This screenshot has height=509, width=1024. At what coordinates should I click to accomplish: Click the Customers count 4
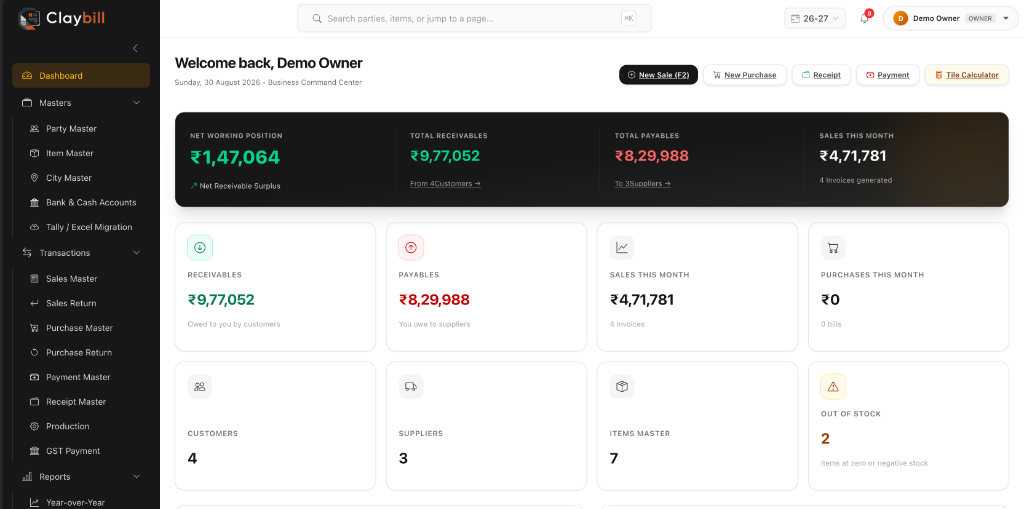[x=192, y=459]
